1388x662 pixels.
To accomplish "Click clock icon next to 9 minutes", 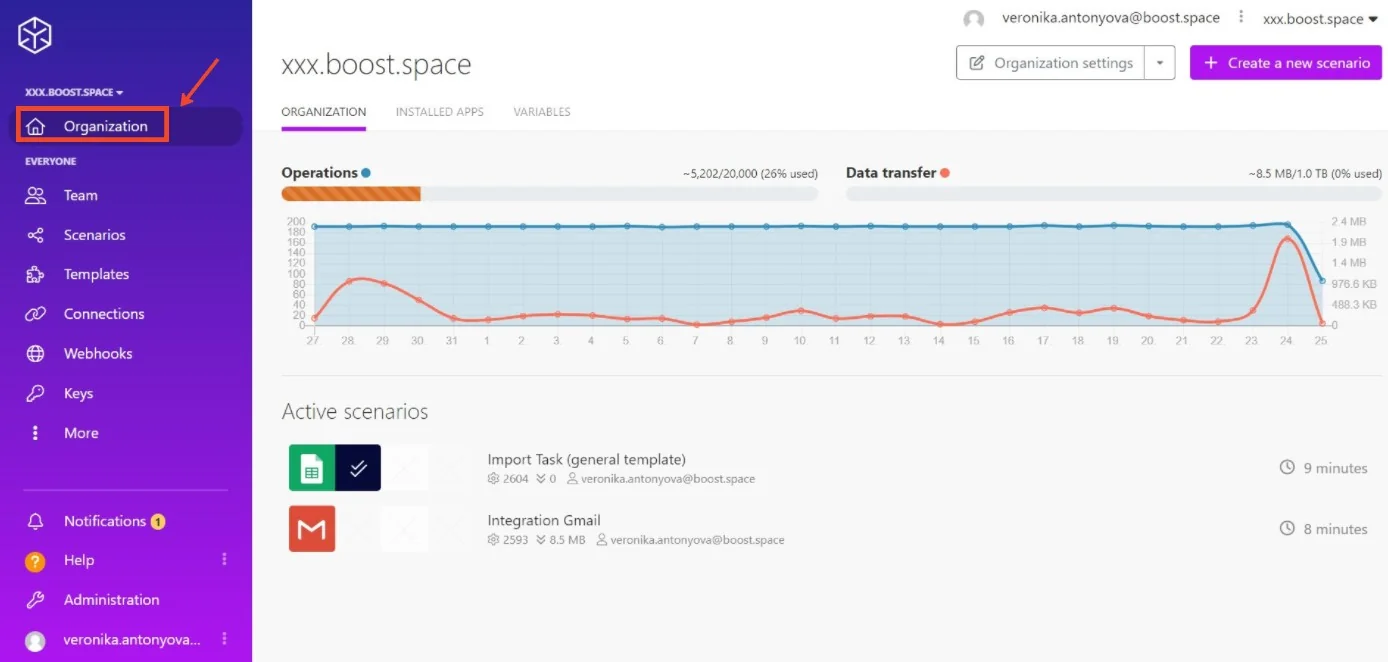I will pyautogui.click(x=1288, y=468).
